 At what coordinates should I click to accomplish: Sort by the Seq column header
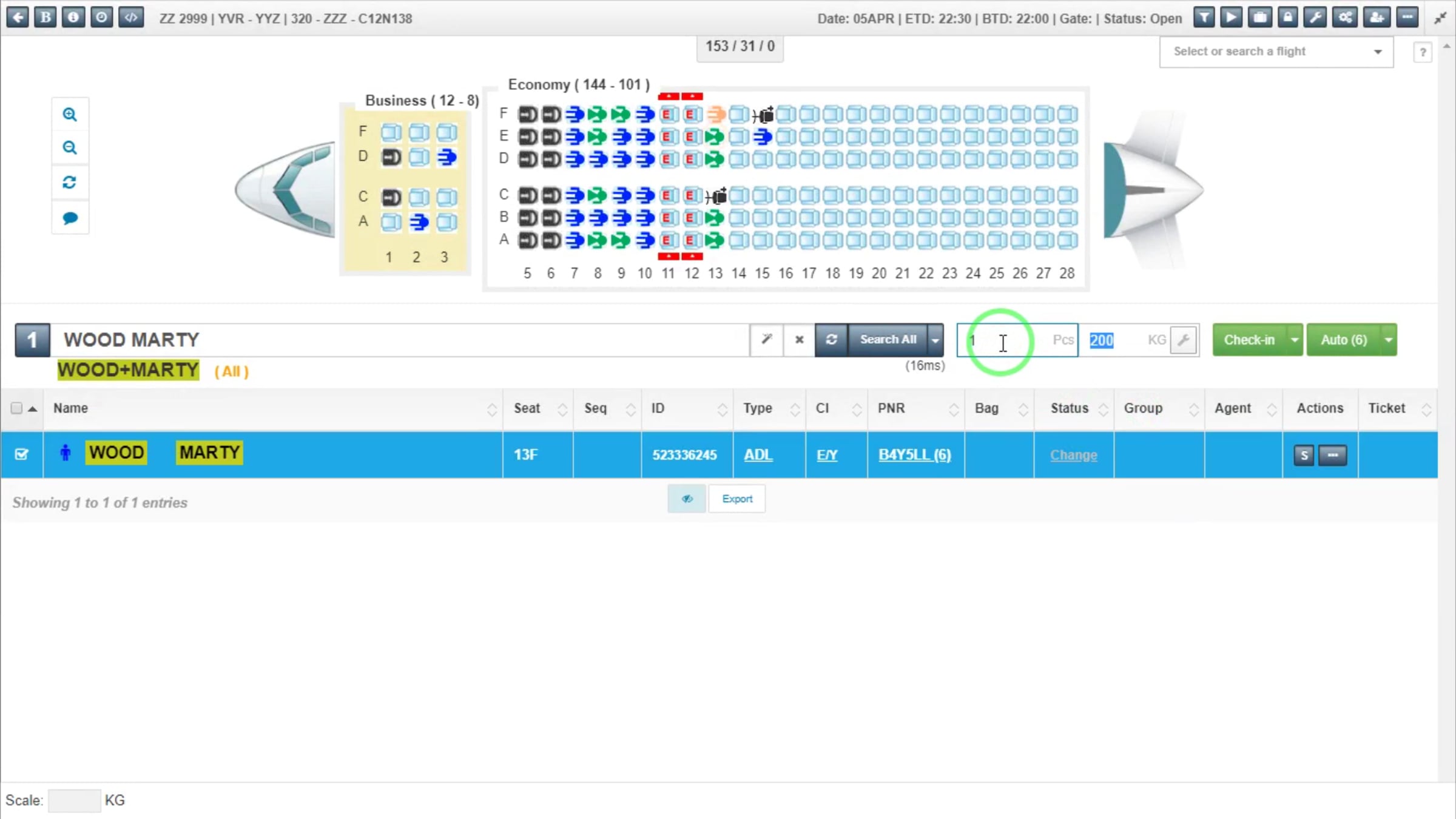pyautogui.click(x=608, y=408)
